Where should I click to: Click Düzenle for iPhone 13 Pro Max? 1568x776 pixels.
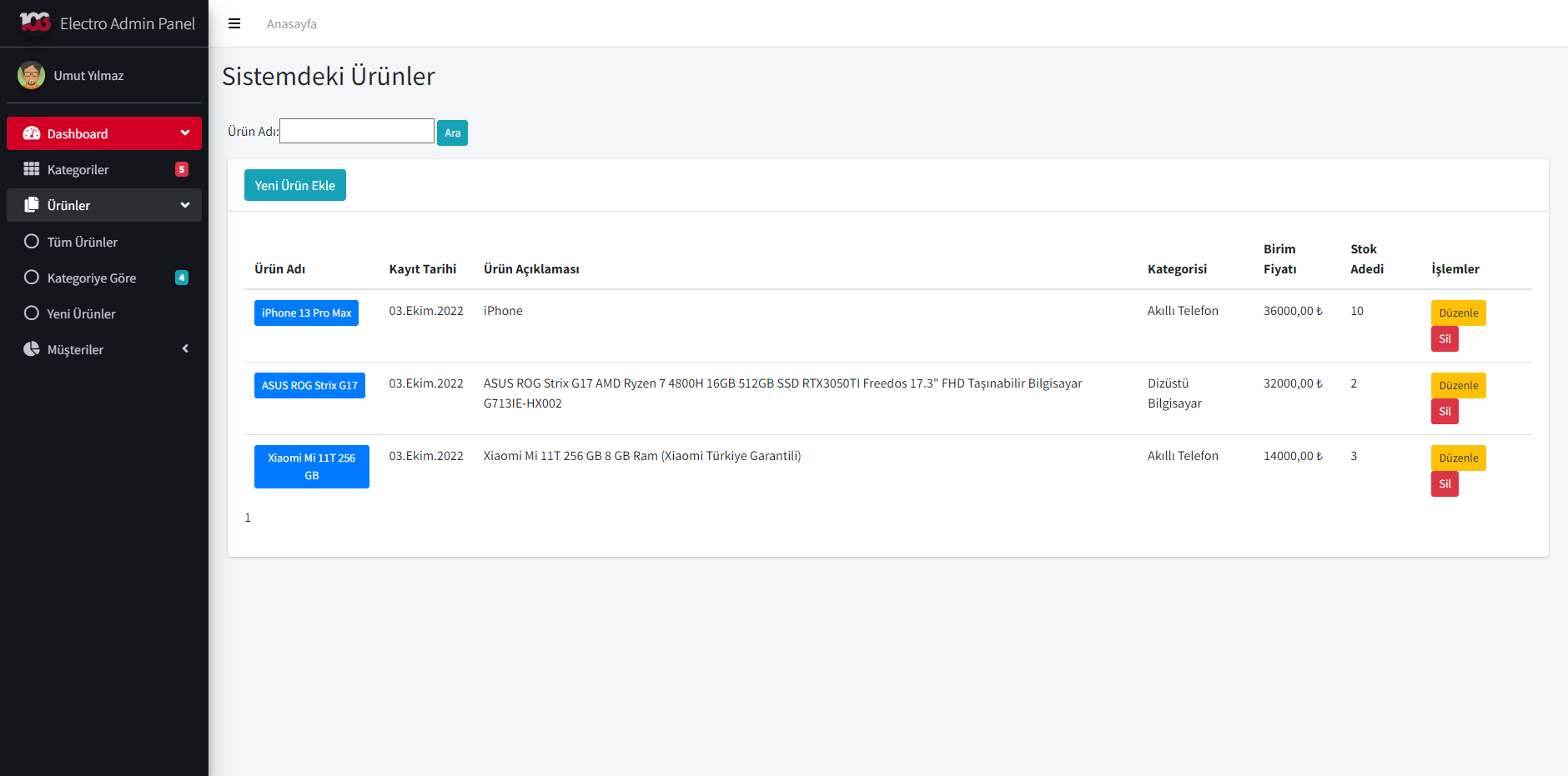pos(1458,313)
